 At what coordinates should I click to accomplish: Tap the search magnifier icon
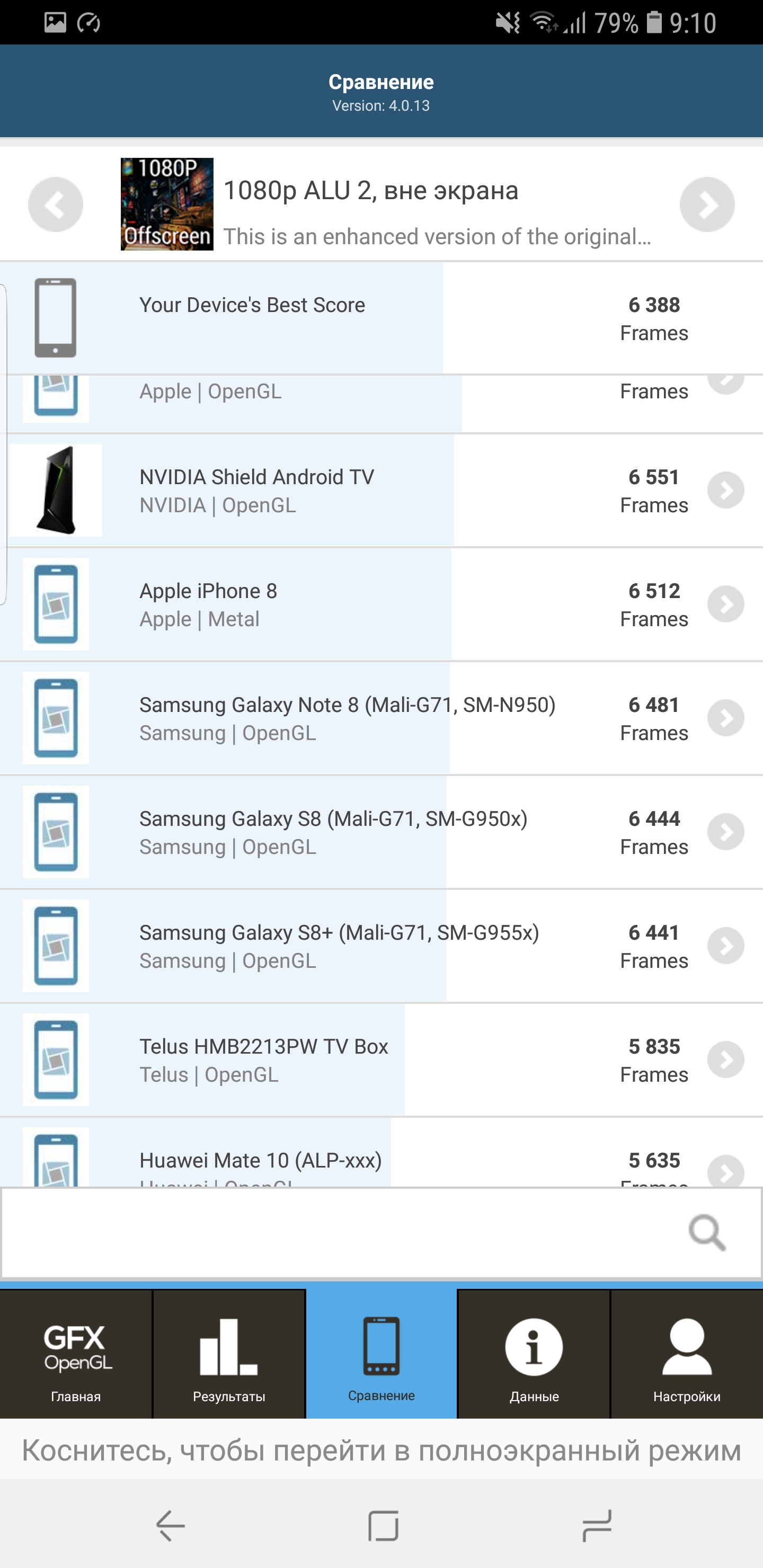click(x=706, y=1233)
